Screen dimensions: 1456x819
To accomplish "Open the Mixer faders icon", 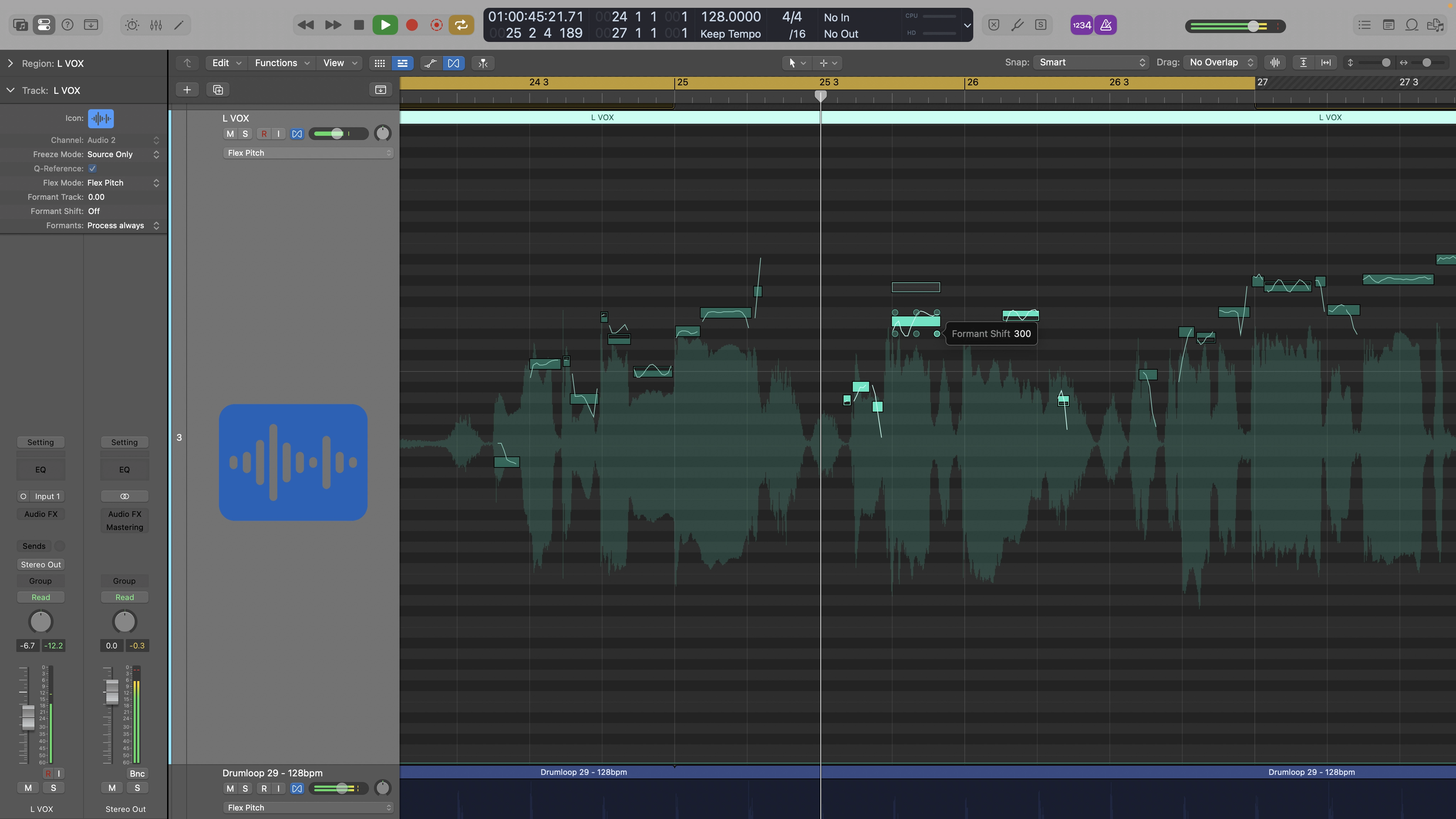I will point(156,25).
